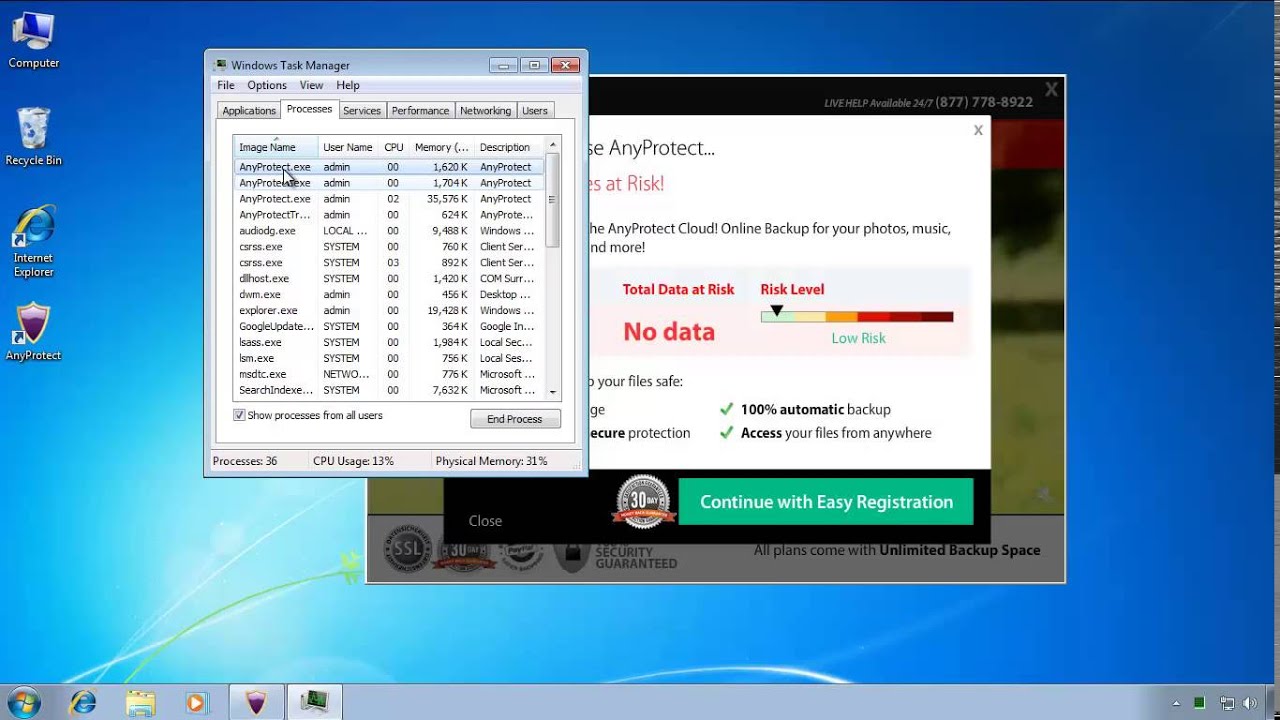Switch to the Applications tab
This screenshot has width=1280, height=720.
click(249, 111)
